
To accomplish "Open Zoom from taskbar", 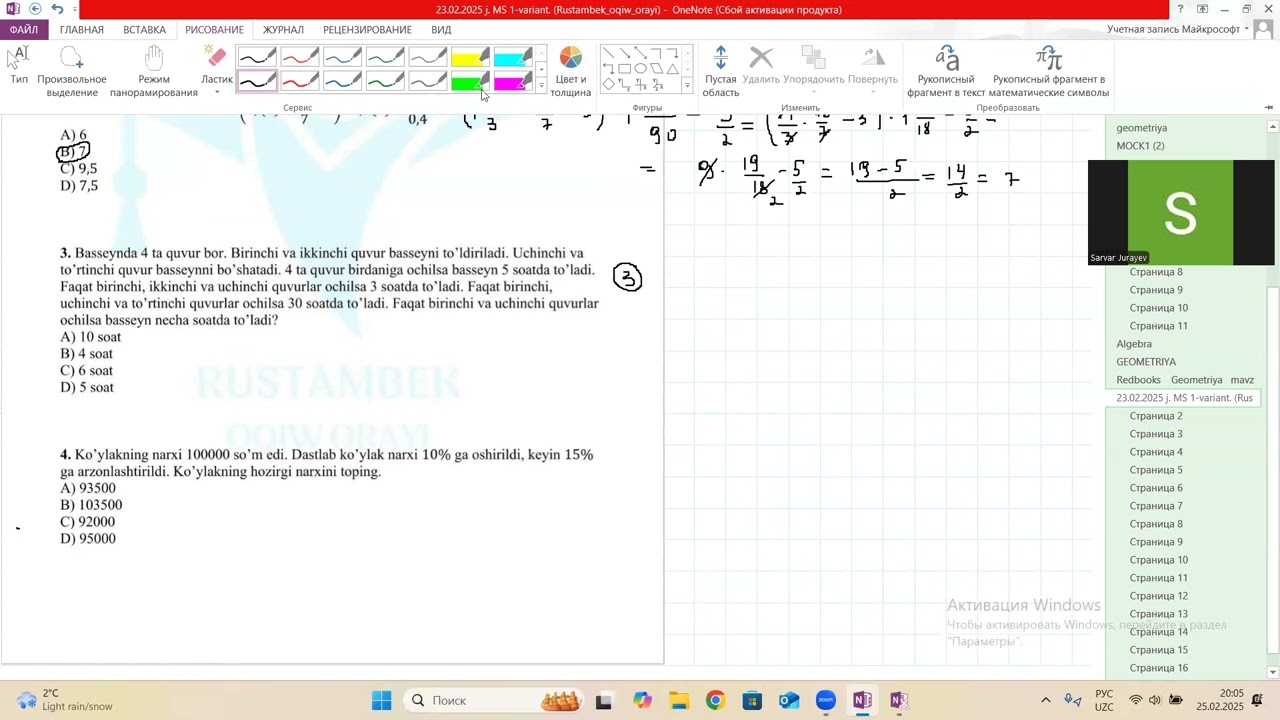I will coord(826,700).
